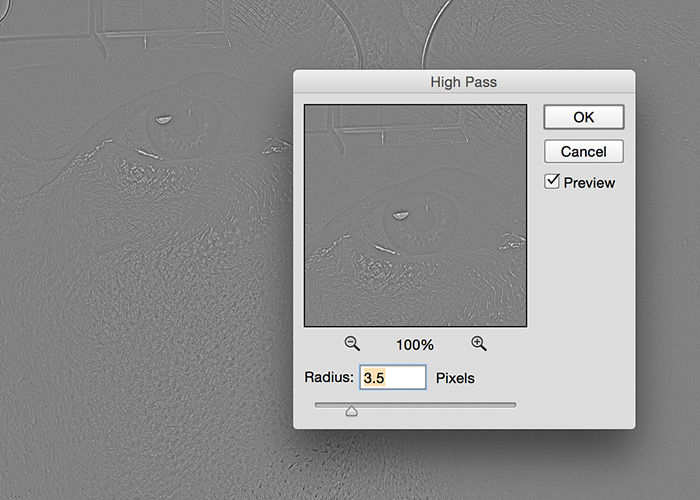Confirm the filter with the OK button
The width and height of the screenshot is (700, 500).
584,117
